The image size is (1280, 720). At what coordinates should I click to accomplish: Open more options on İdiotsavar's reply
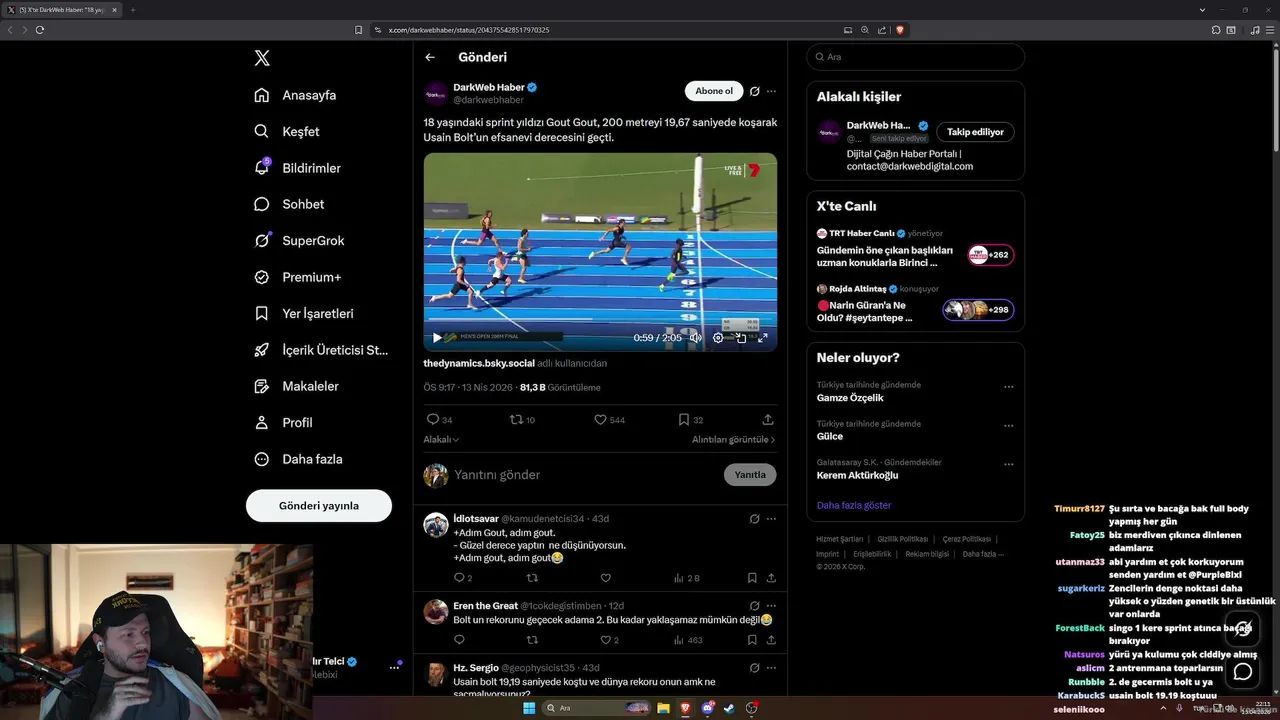pos(771,519)
